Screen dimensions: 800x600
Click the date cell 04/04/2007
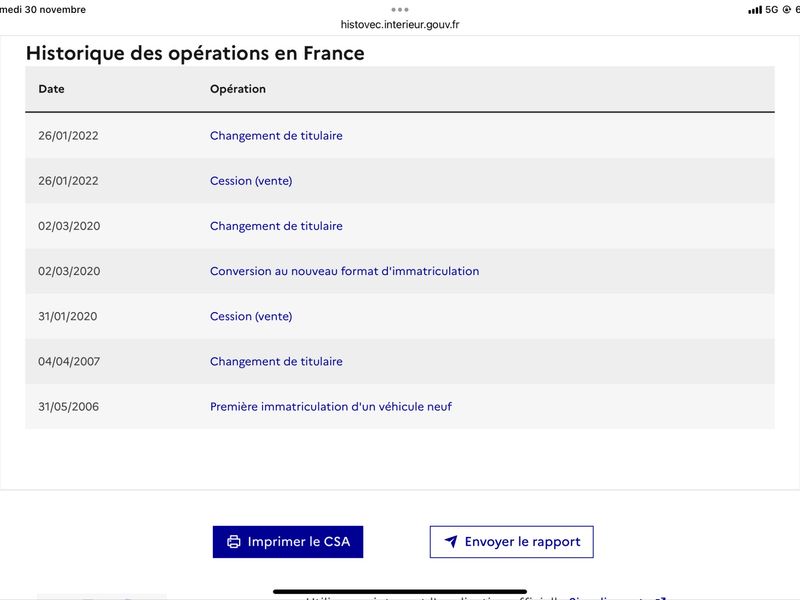69,362
